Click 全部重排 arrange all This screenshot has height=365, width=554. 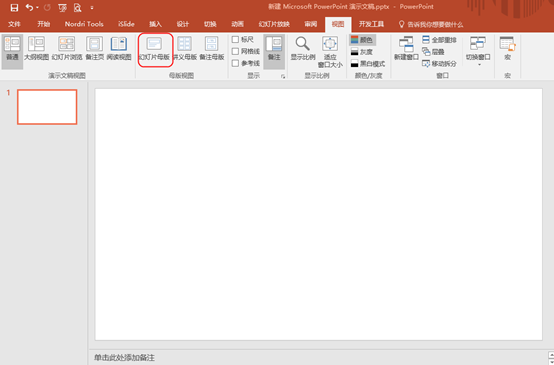pyautogui.click(x=439, y=40)
